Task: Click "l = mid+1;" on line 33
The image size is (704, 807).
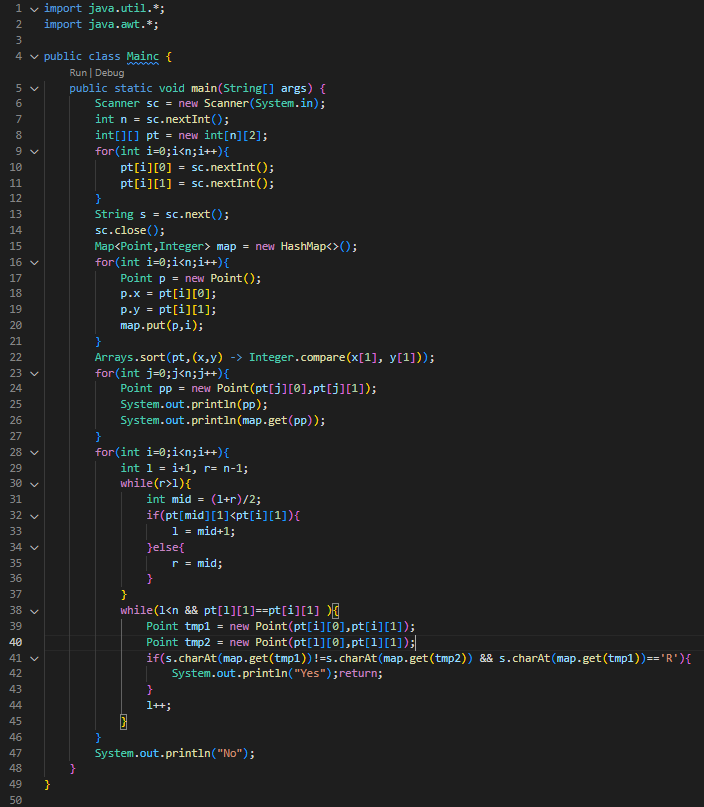Action: click(x=204, y=532)
